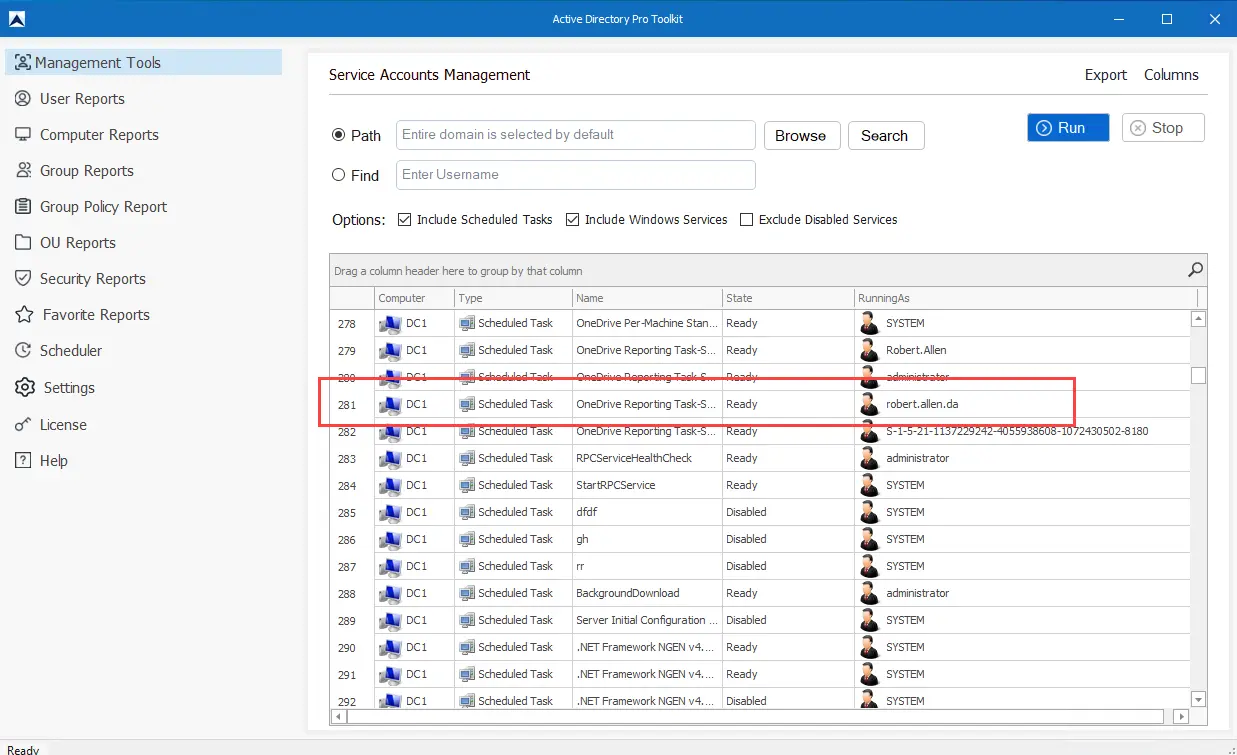Sort by the State column header

(x=788, y=298)
